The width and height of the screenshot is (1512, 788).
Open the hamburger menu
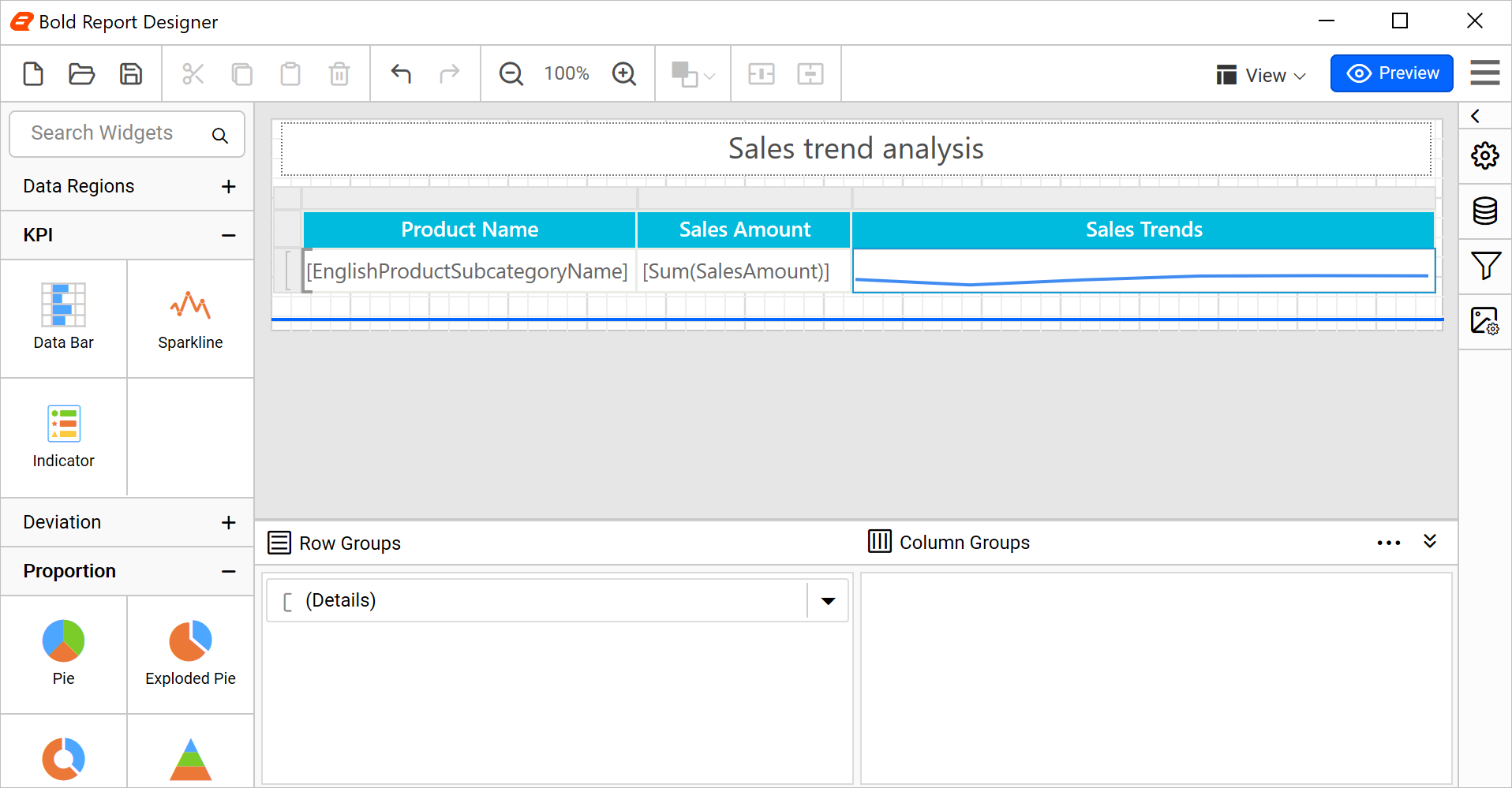click(1485, 73)
